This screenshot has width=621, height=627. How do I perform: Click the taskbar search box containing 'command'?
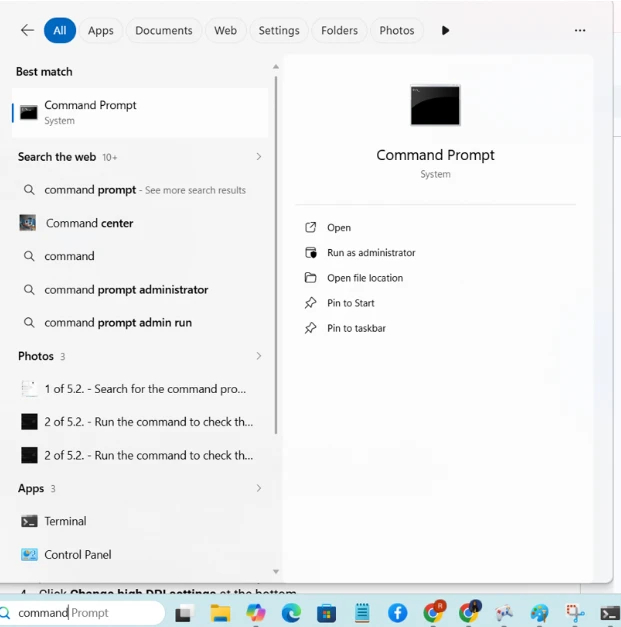coord(82,613)
